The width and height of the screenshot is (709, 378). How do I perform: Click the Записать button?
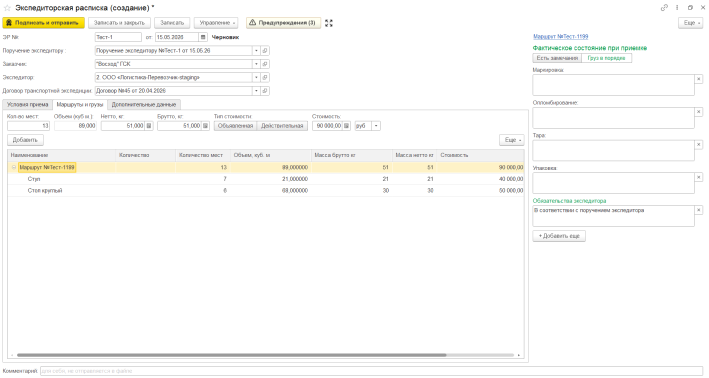coord(172,23)
